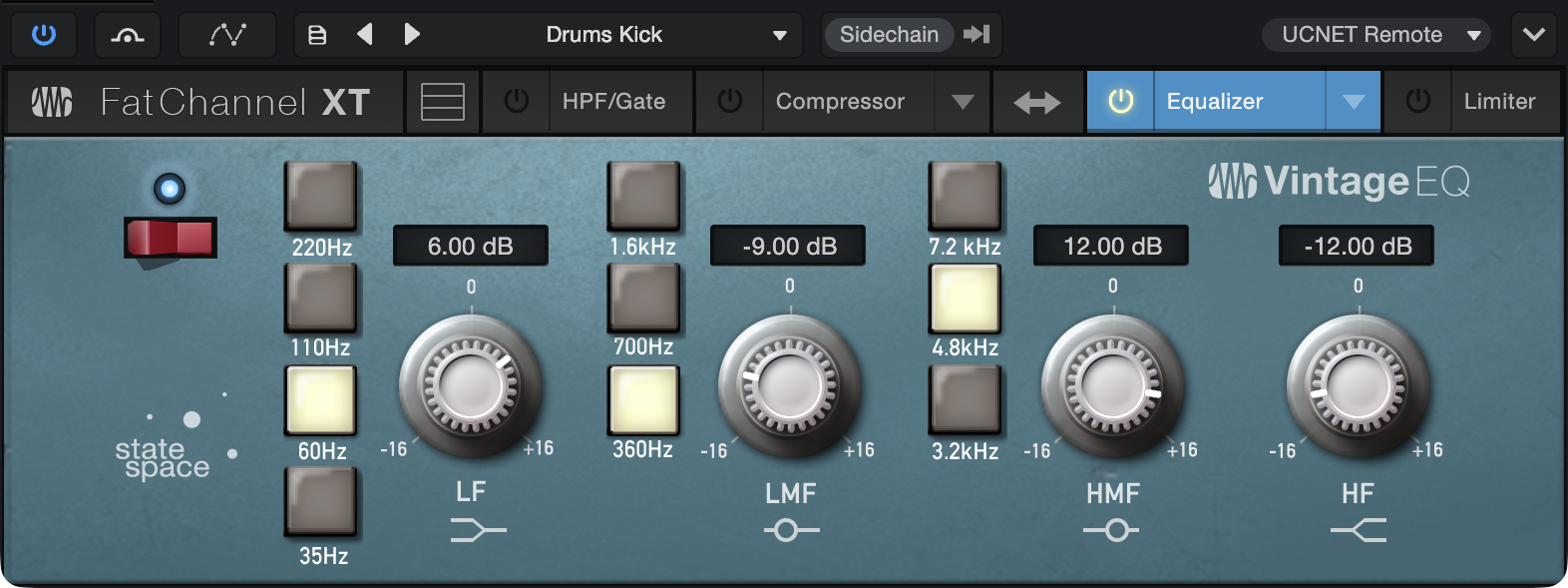Click the LMF gain knob
The image size is (1568, 588).
pos(789,385)
